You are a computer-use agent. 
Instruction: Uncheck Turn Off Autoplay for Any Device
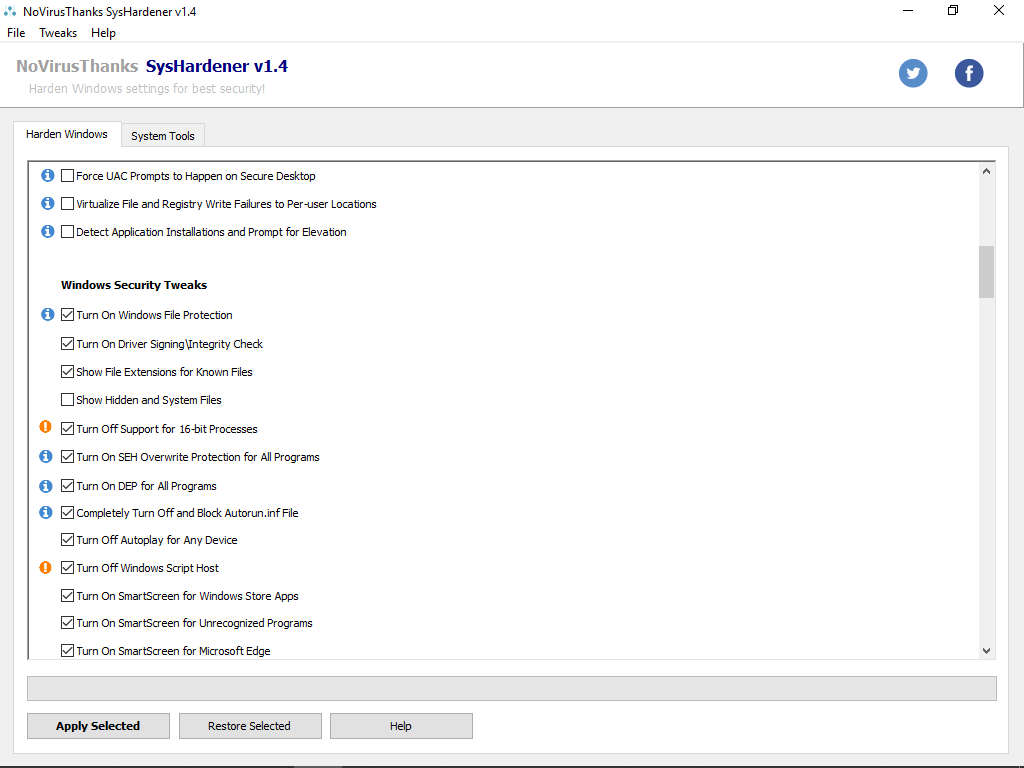(67, 539)
